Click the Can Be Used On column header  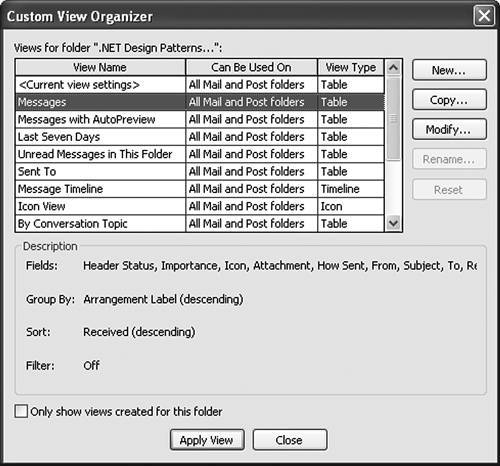[251, 67]
